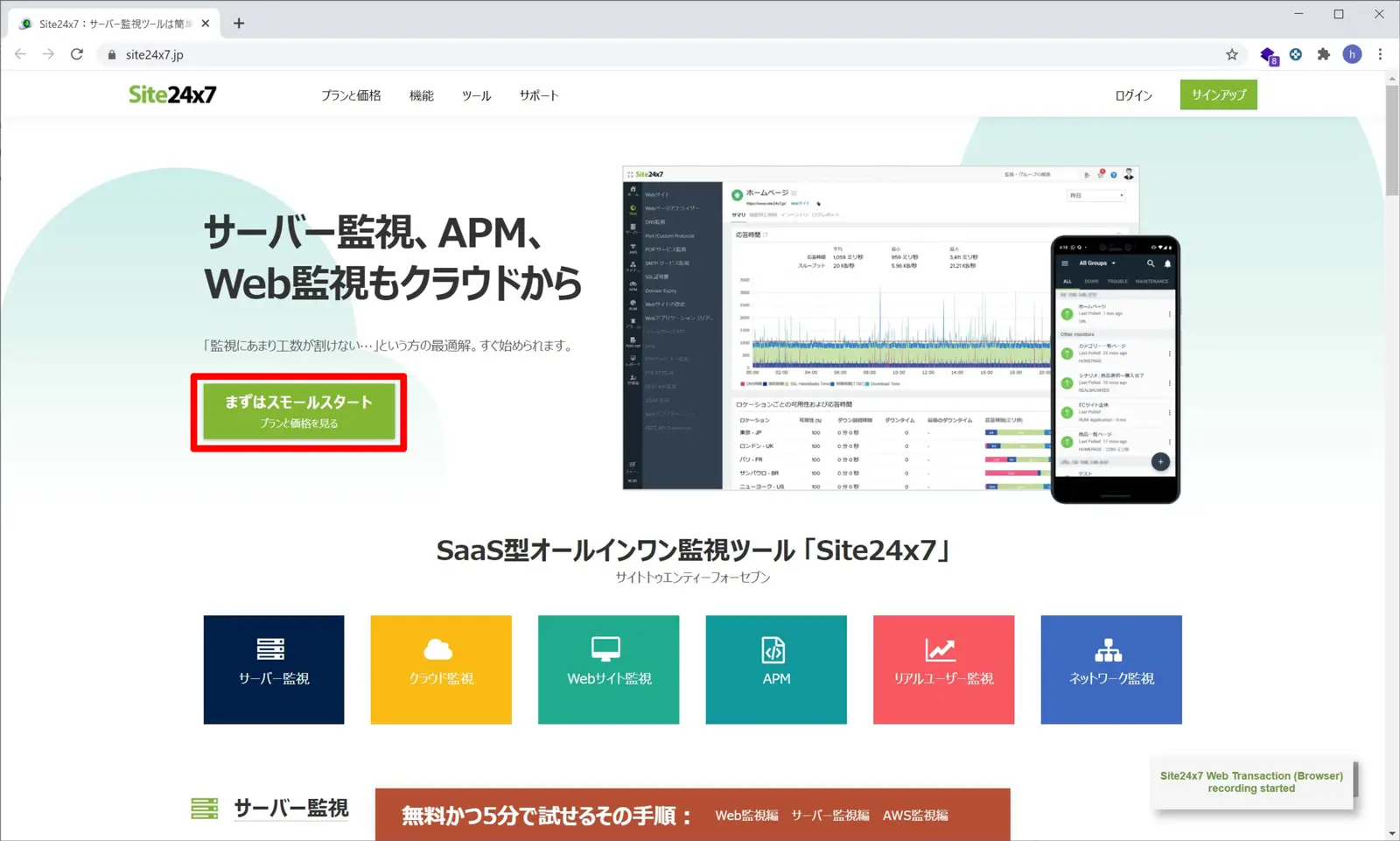Click the AWS監視編 link

(x=915, y=816)
